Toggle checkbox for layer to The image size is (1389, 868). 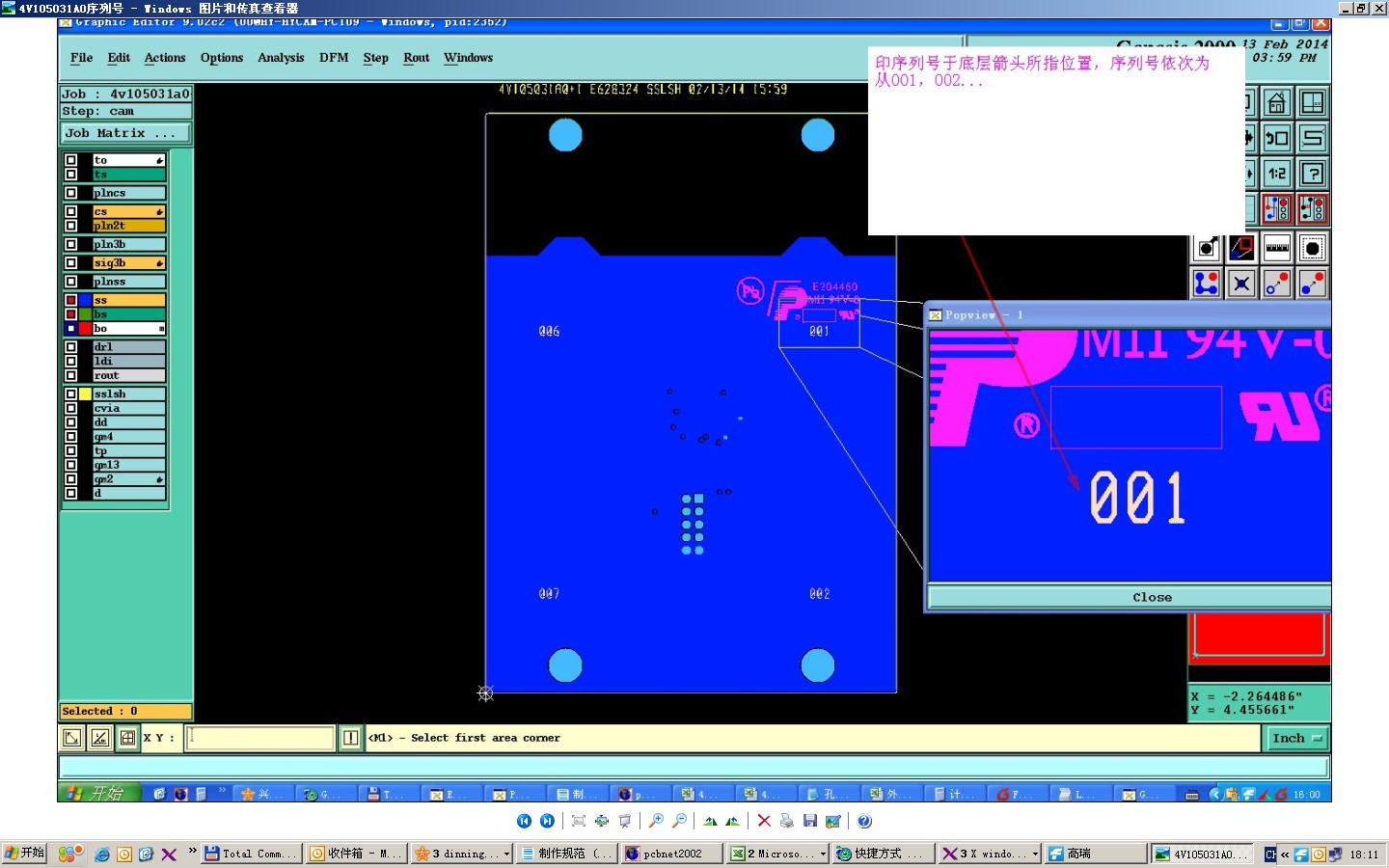(70, 160)
